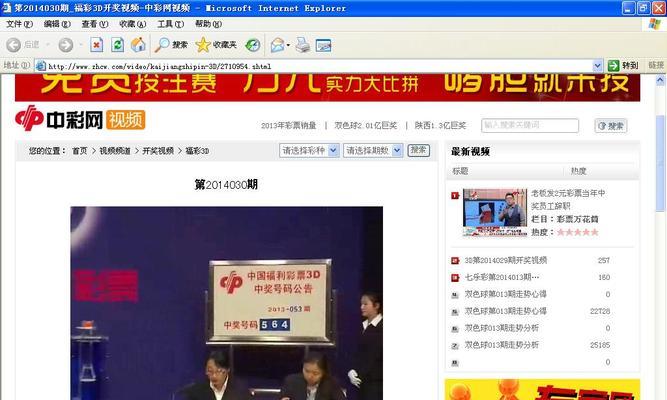Click the 首页 breadcrumb link
The height and width of the screenshot is (400, 667).
[x=80, y=151]
